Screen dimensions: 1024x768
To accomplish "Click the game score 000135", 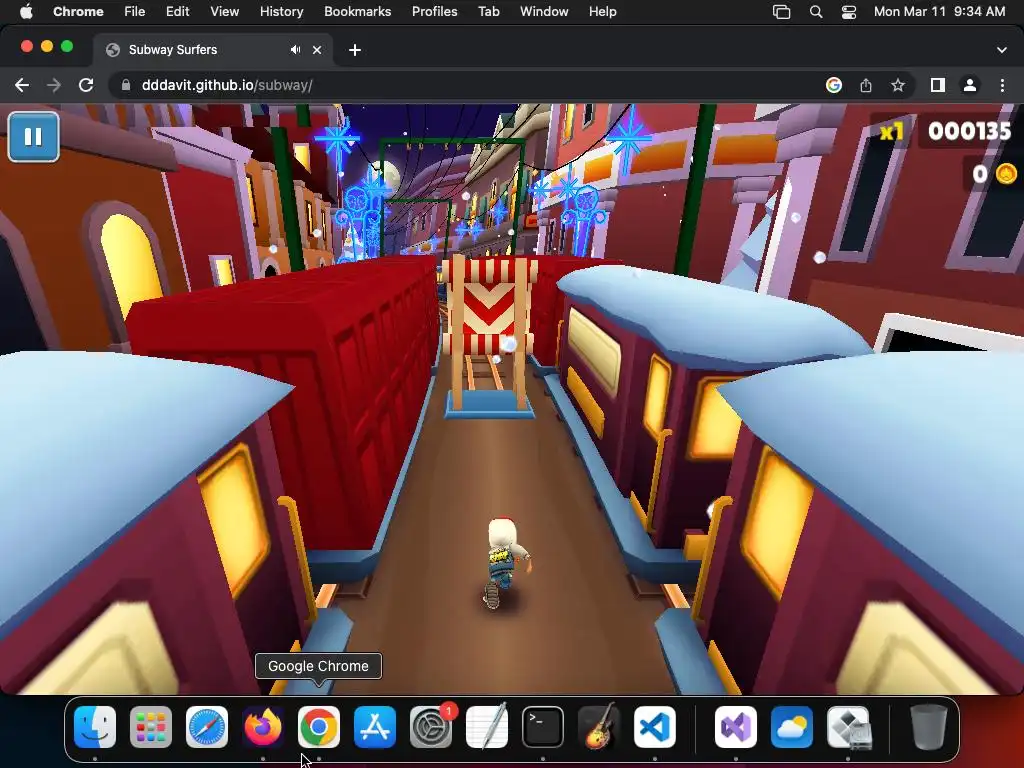I will coord(969,131).
